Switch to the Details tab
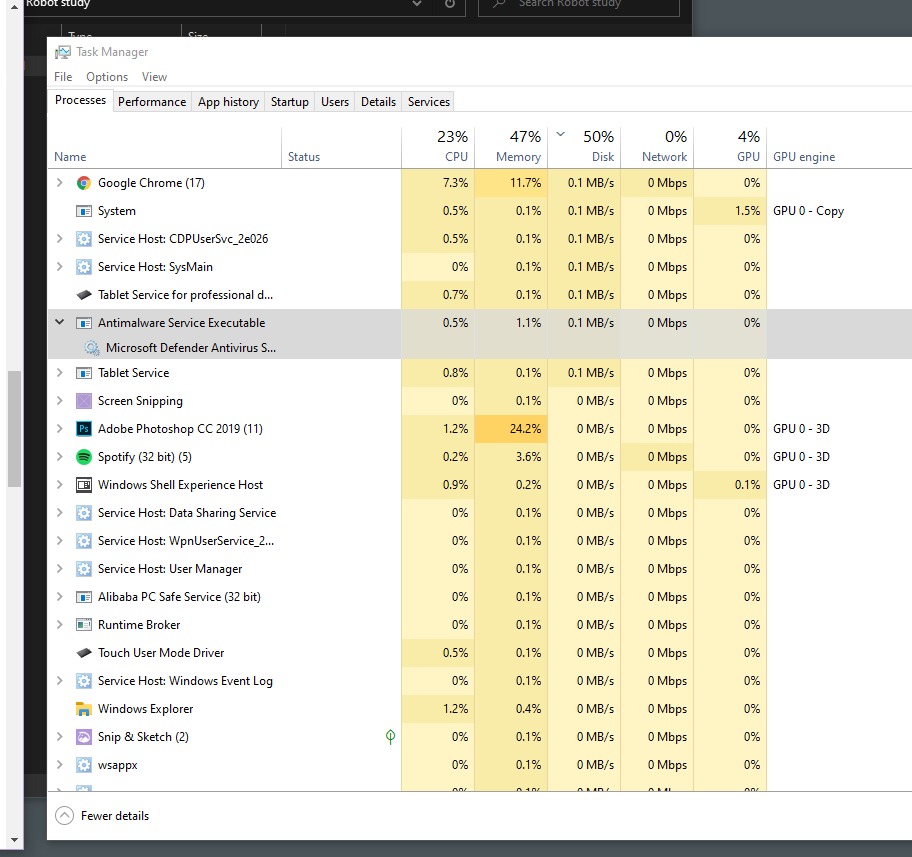This screenshot has height=857, width=912. (x=378, y=102)
